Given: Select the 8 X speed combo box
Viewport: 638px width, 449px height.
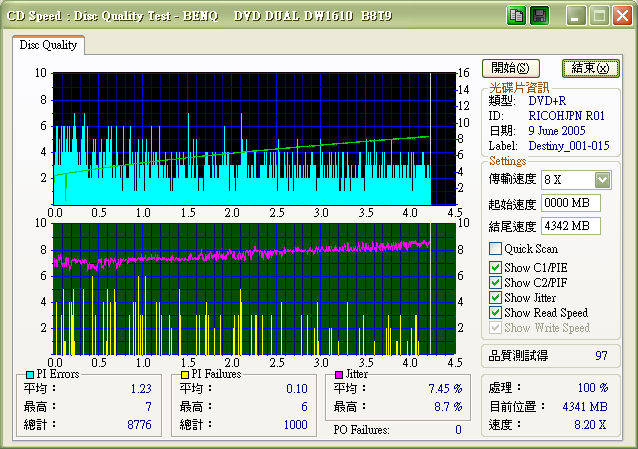Looking at the screenshot, I should [x=576, y=180].
